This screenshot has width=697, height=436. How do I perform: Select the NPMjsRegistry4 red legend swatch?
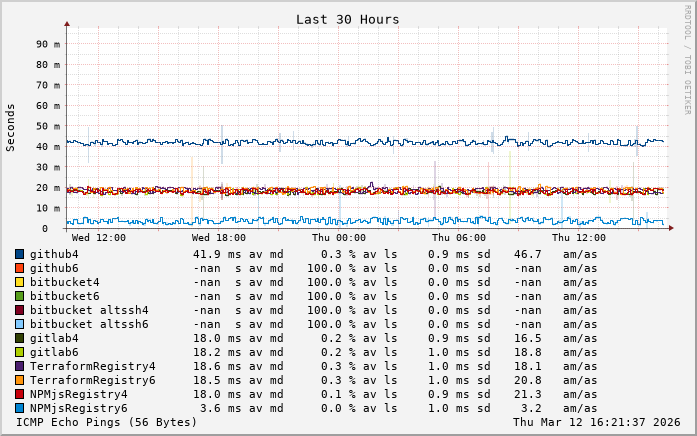[x=19, y=395]
